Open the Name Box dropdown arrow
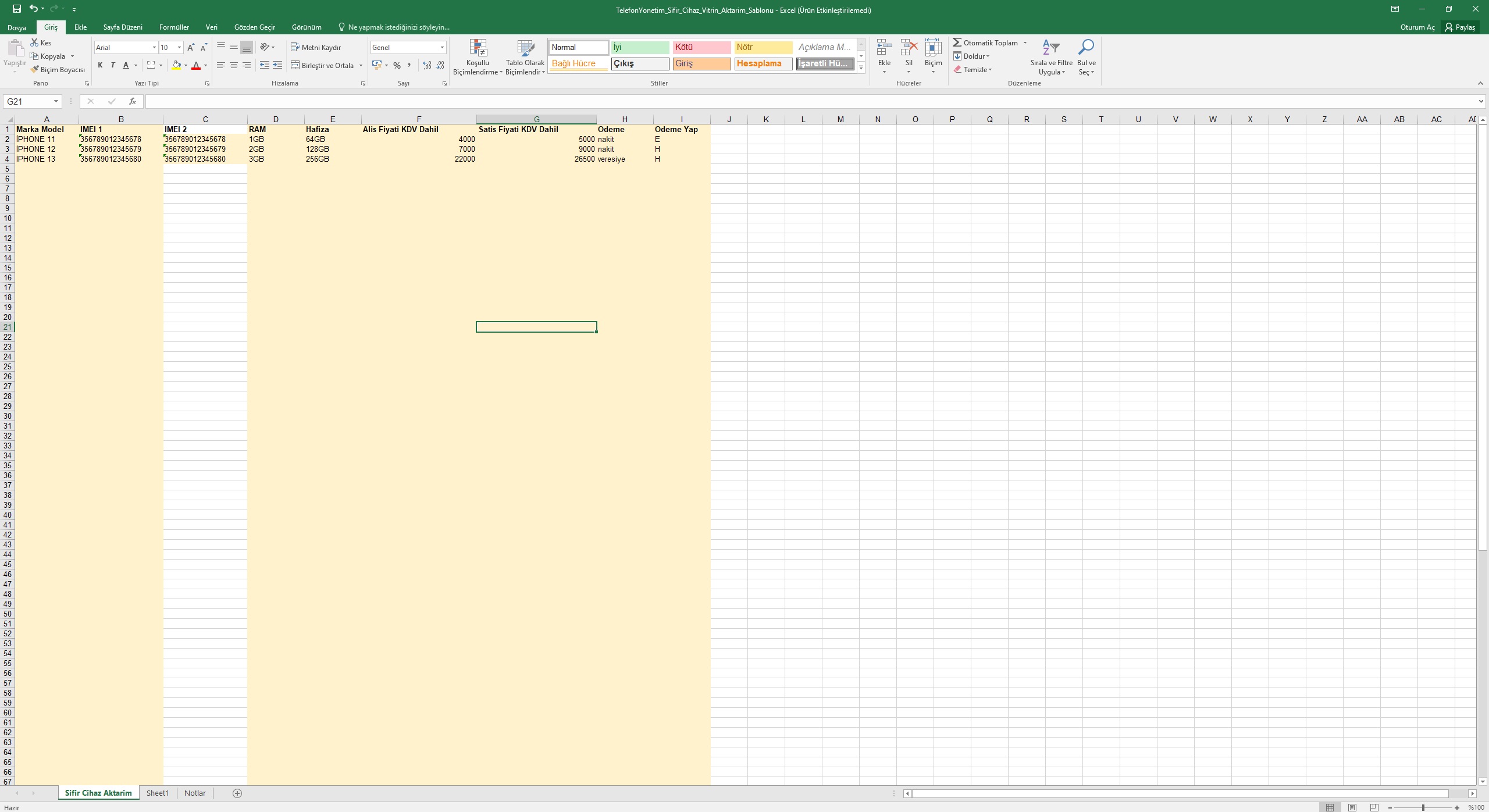 click(56, 101)
